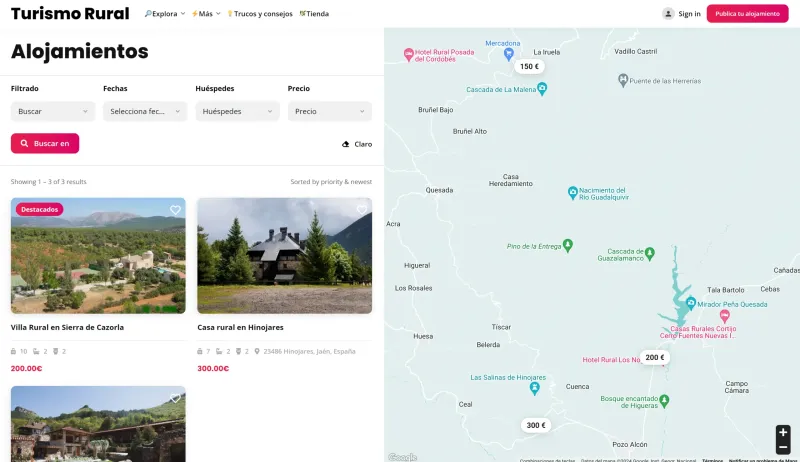Viewport: 800px width, 462px height.
Task: Go to the Tienda page
Action: (x=314, y=14)
